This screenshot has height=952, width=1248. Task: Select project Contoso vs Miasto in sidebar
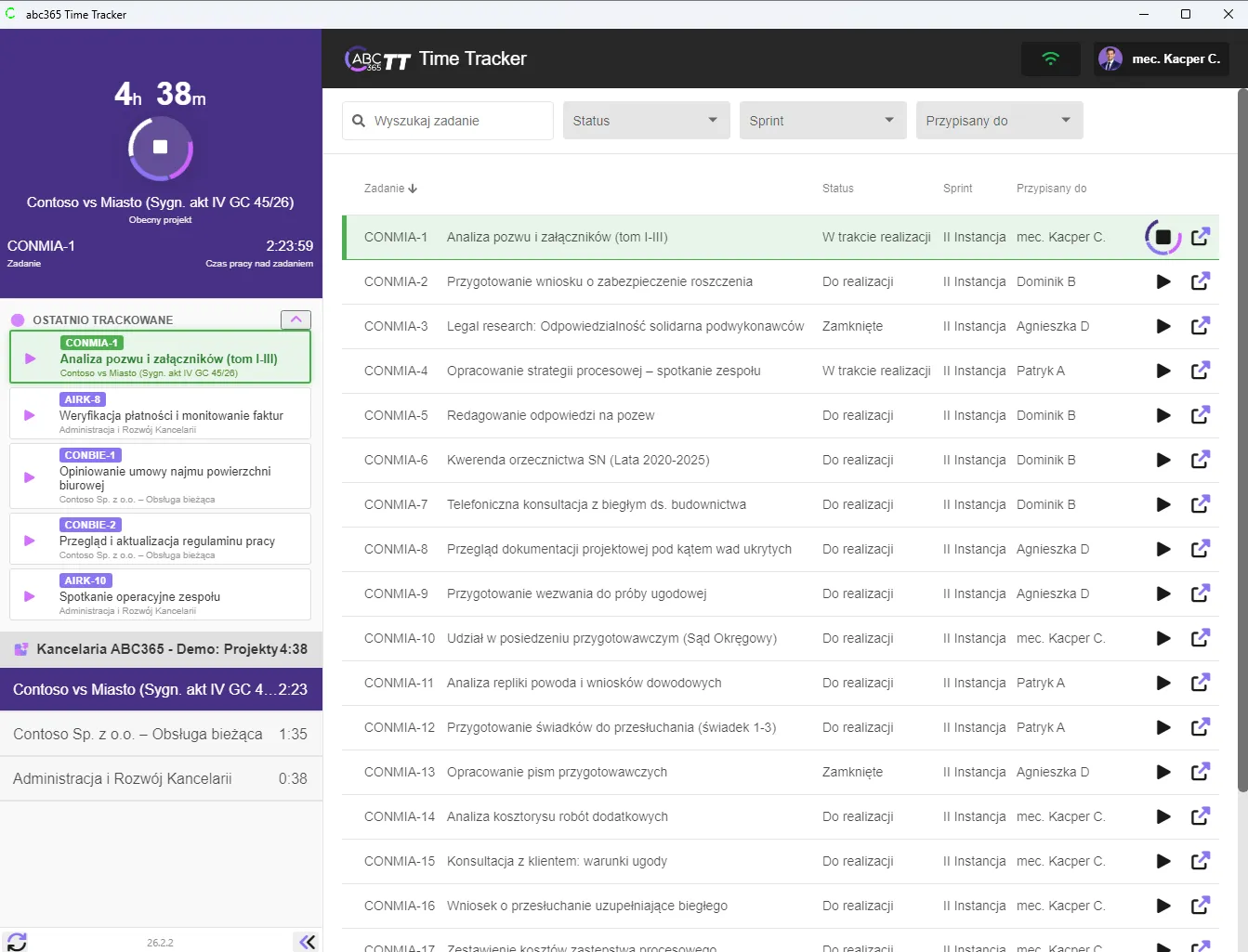(161, 689)
